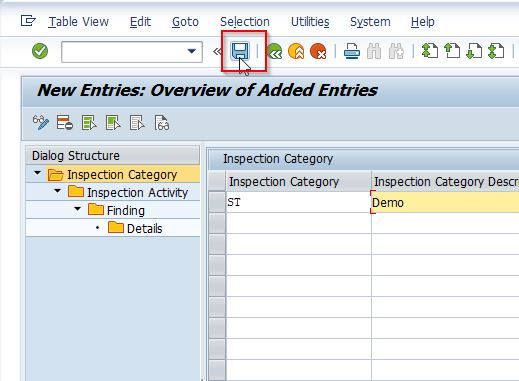Click the Inspection Category column header

click(298, 182)
